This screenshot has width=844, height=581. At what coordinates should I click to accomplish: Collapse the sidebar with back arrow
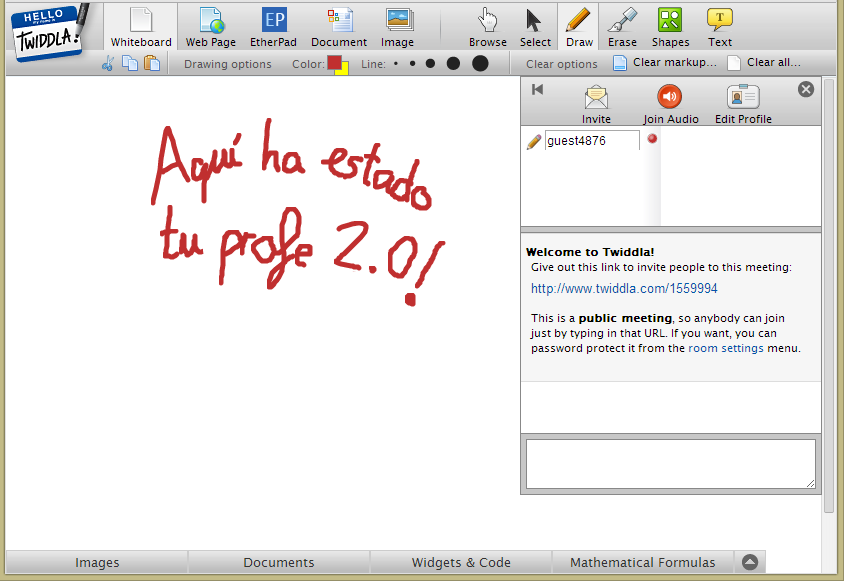(x=537, y=89)
